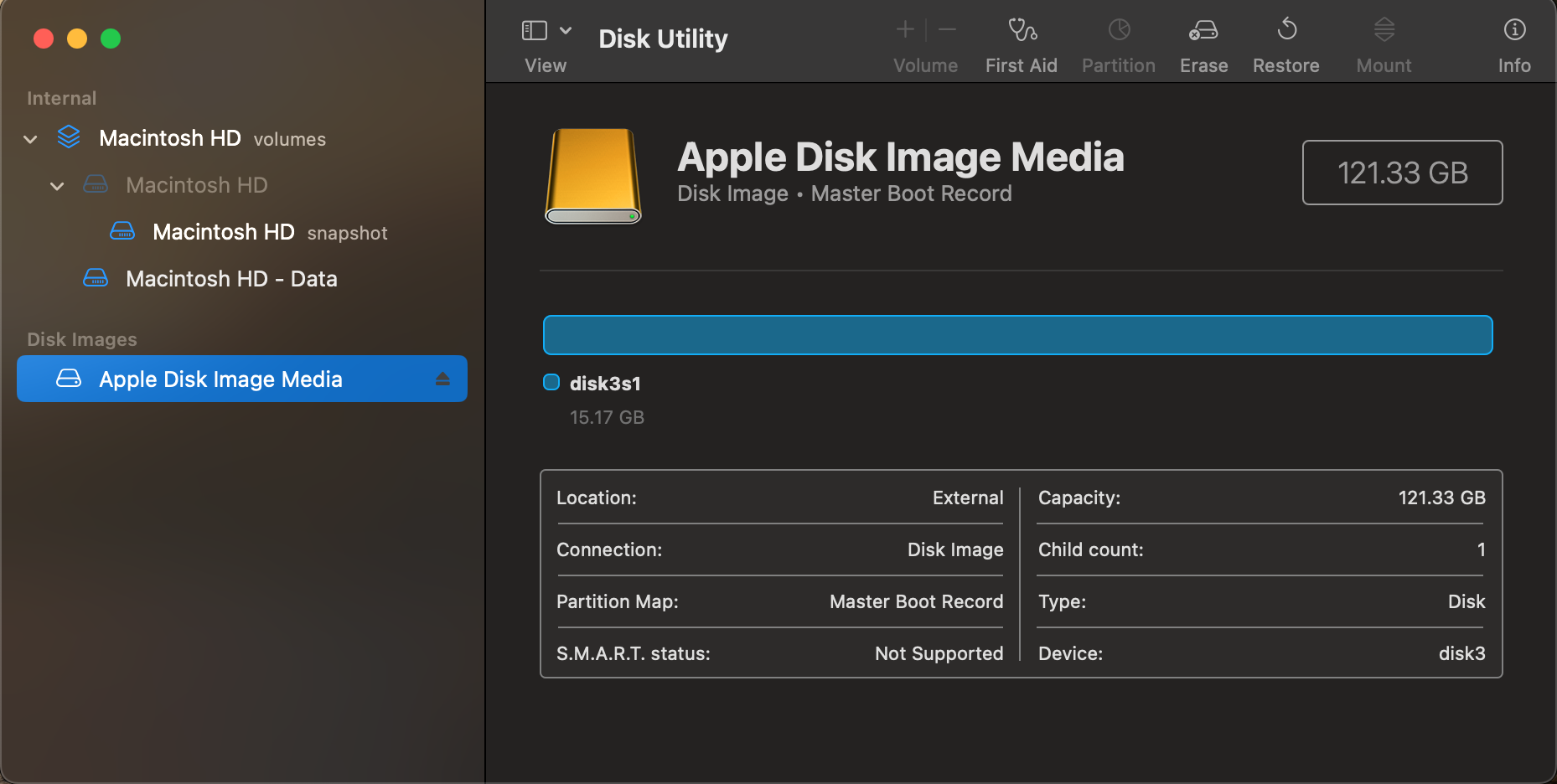Collapse the nested Macintosh HD volume
This screenshot has height=784, width=1557.
tap(57, 186)
